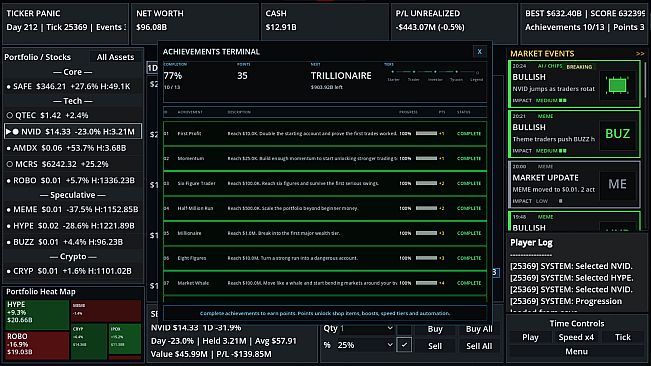Image resolution: width=651 pixels, height=366 pixels.
Task: Select the SAFE $346.21 stock row
Action: pos(73,87)
